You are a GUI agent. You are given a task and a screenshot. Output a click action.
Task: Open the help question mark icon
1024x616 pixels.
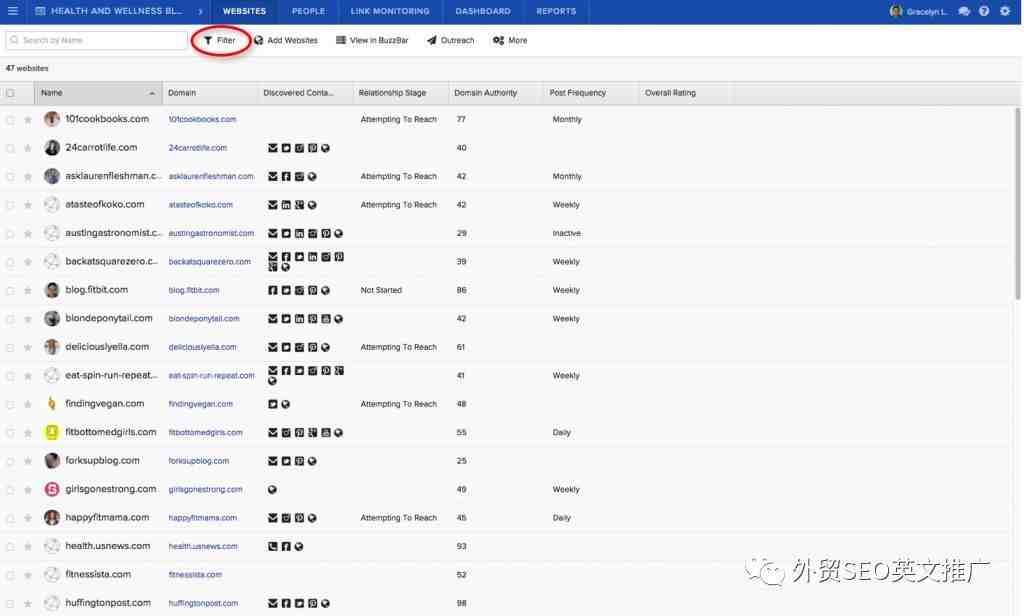[984, 11]
